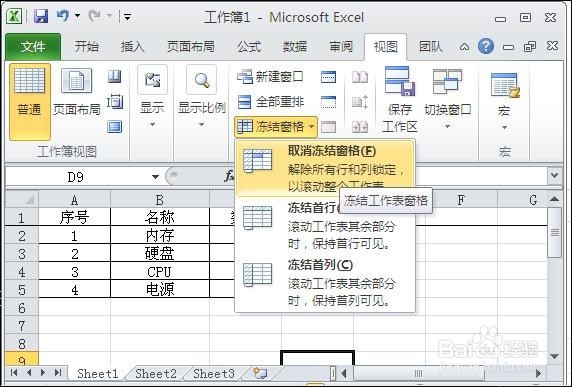Click the Unhide window icon

point(328,127)
